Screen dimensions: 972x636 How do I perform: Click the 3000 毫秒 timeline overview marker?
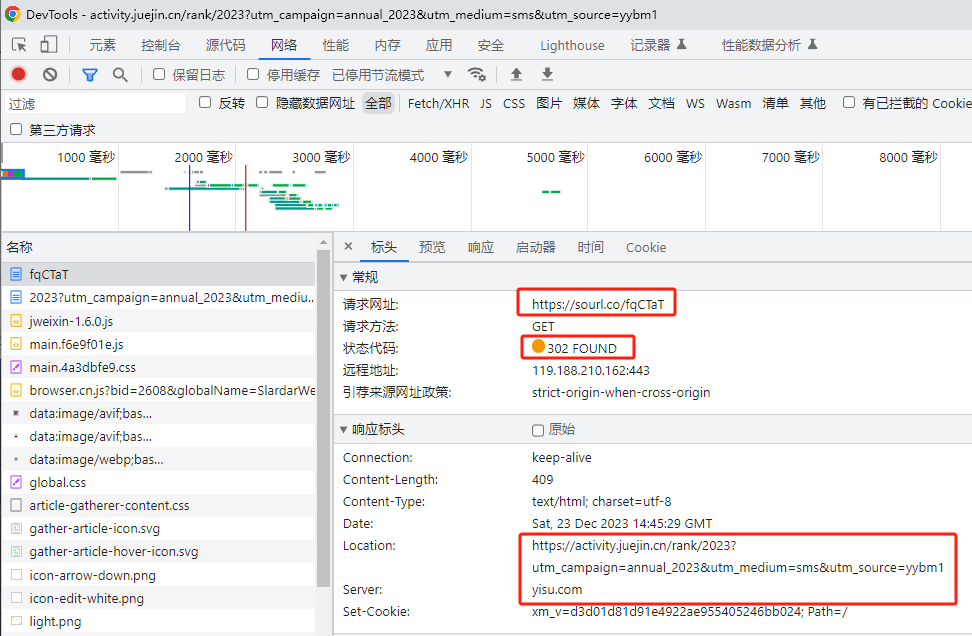(x=320, y=157)
